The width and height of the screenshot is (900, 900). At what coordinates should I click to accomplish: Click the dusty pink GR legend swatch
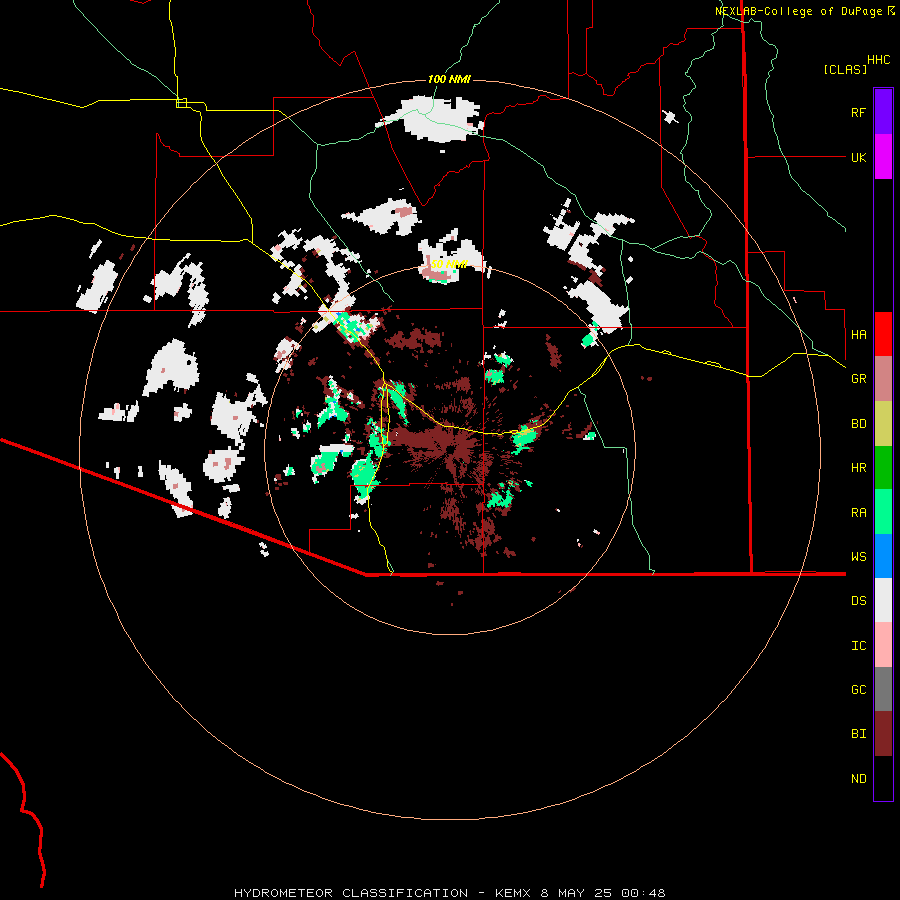(x=883, y=379)
